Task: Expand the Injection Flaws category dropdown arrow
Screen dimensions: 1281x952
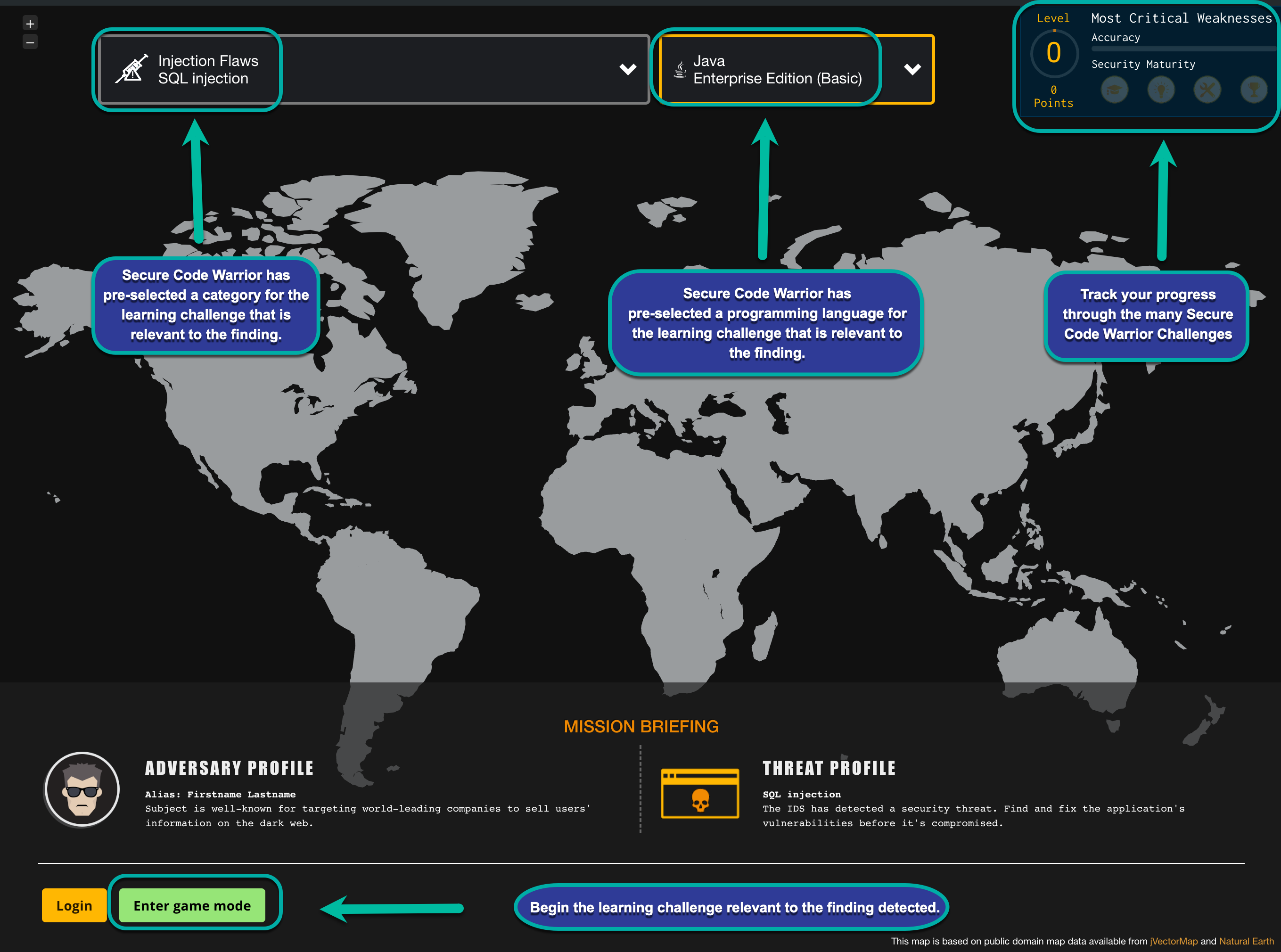Action: tap(627, 69)
